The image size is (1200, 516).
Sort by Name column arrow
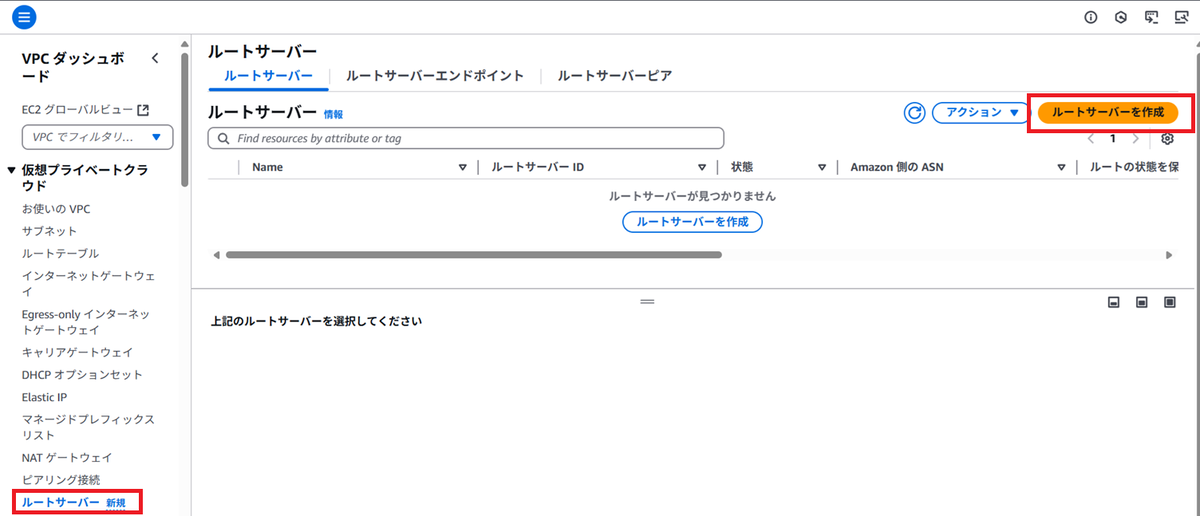click(x=462, y=167)
